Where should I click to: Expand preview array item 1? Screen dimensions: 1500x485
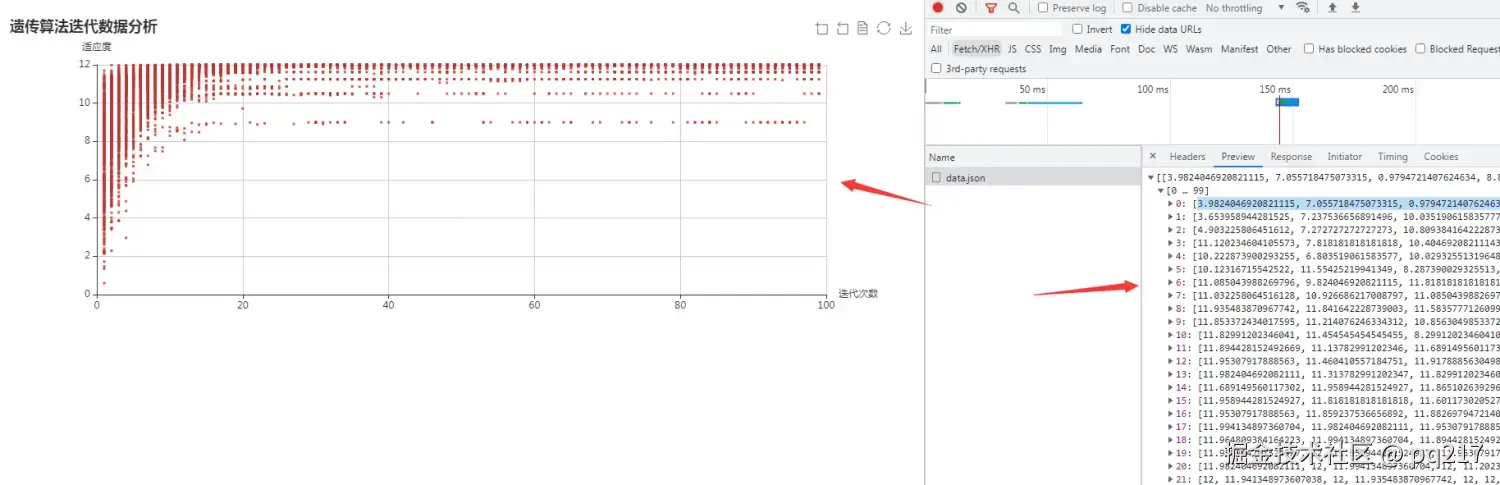[x=1171, y=216]
